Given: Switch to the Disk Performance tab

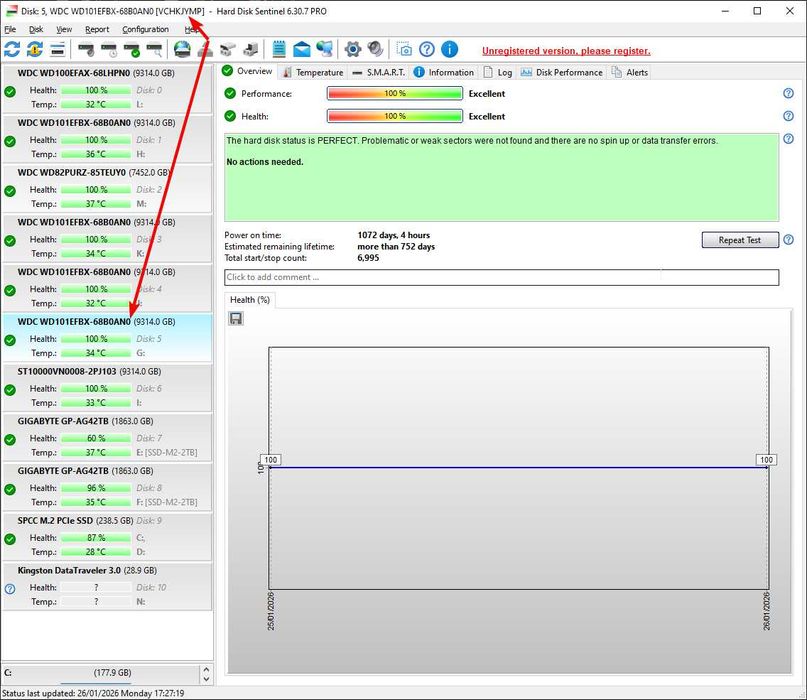Looking at the screenshot, I should pyautogui.click(x=561, y=73).
